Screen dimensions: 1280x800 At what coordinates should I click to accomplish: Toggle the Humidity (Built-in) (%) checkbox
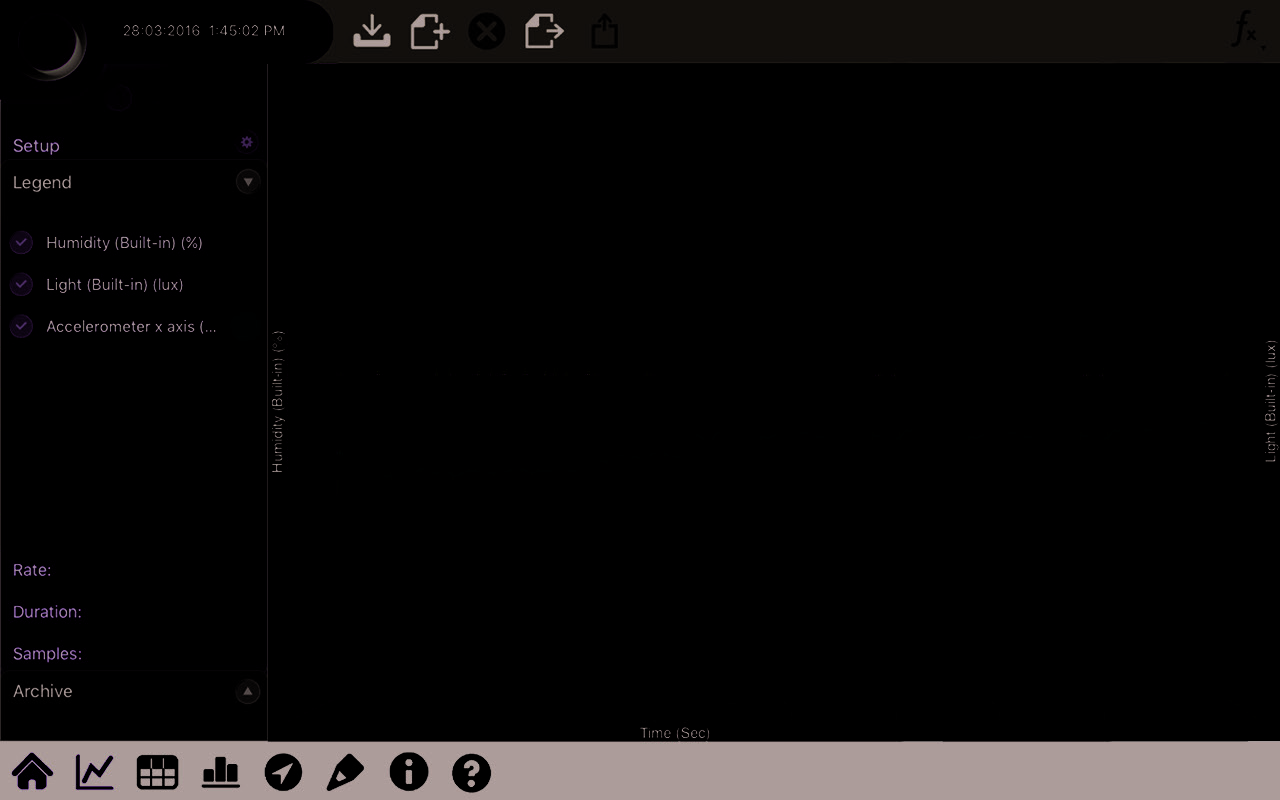[x=22, y=243]
